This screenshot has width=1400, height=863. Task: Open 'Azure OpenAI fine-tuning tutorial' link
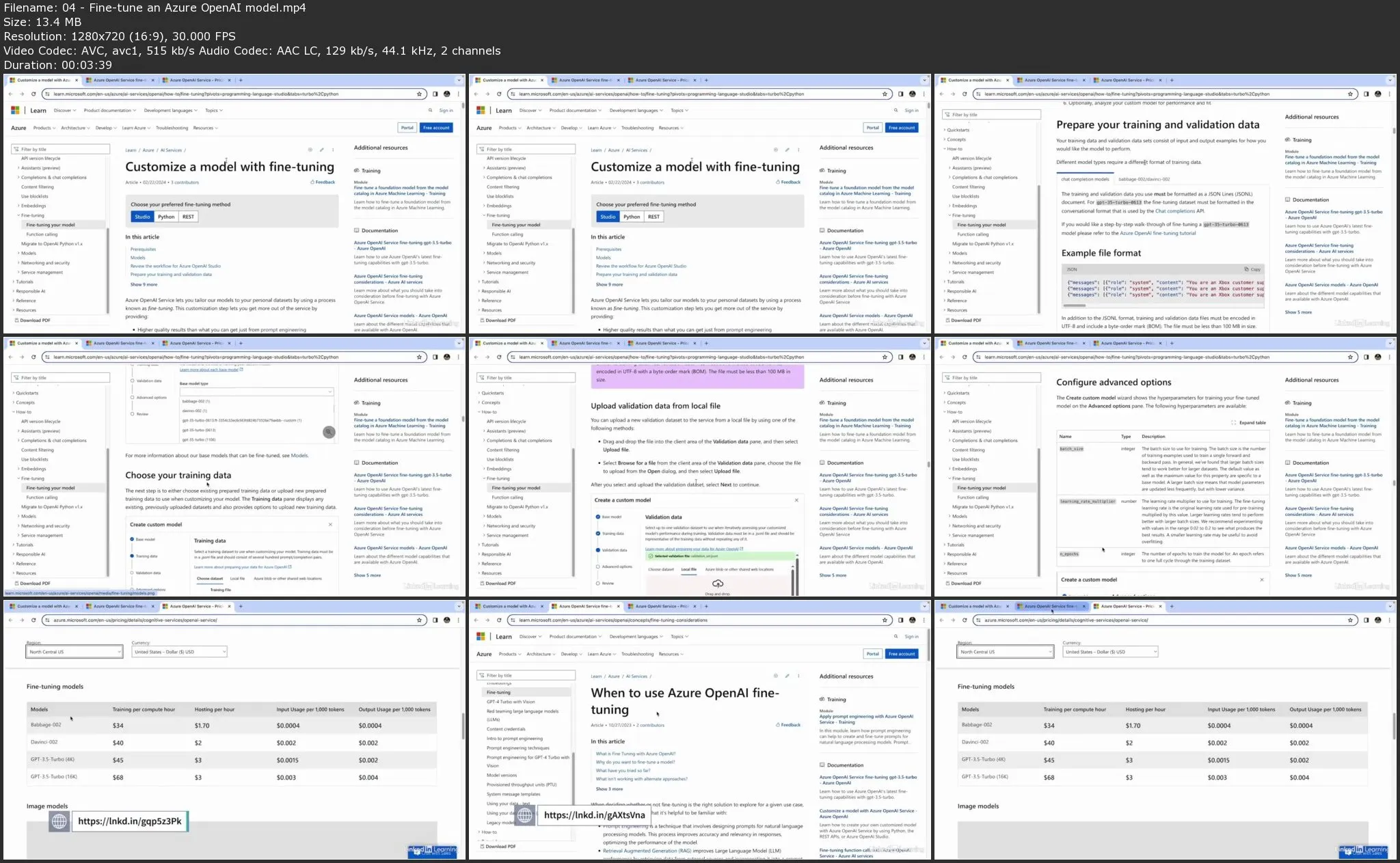tap(1157, 233)
